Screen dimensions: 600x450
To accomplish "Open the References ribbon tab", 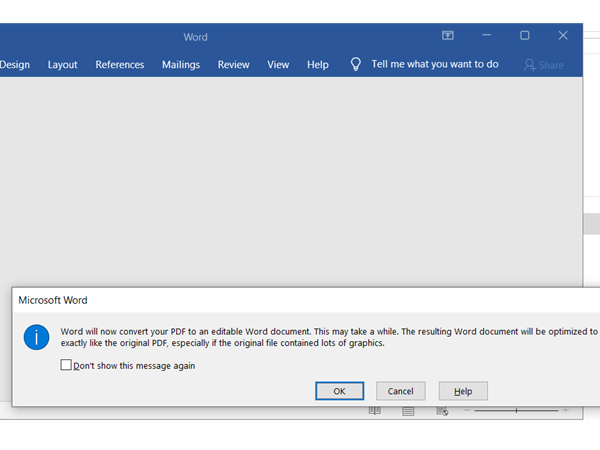I will tap(120, 65).
